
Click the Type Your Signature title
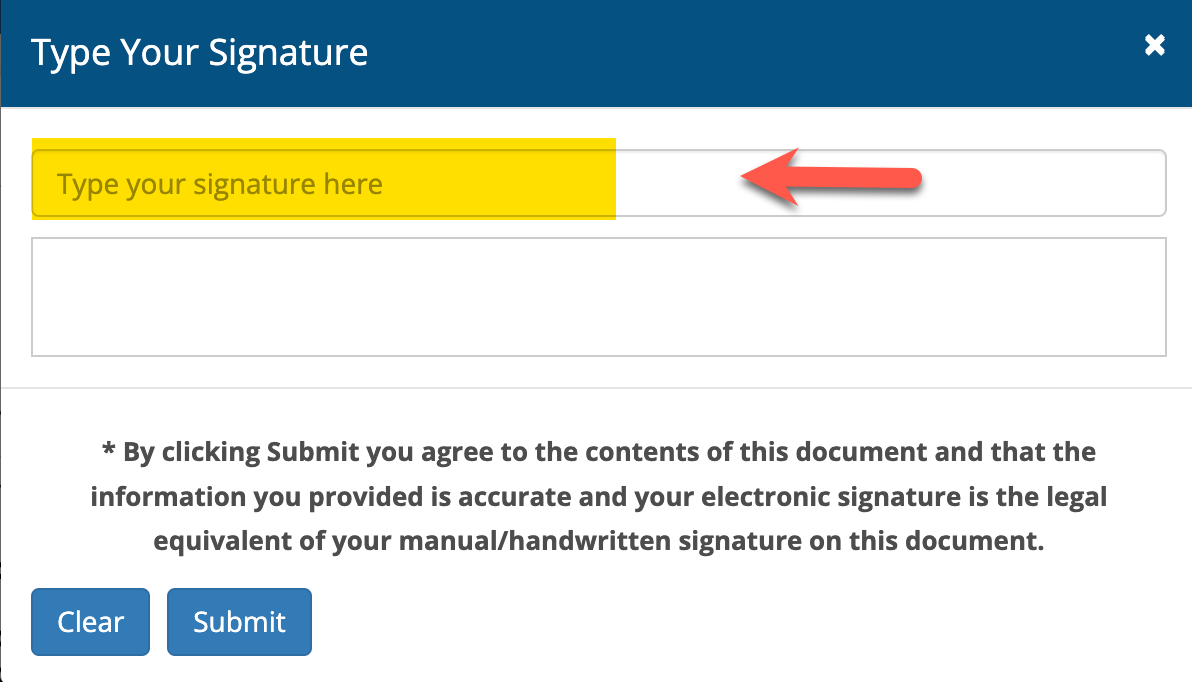200,51
